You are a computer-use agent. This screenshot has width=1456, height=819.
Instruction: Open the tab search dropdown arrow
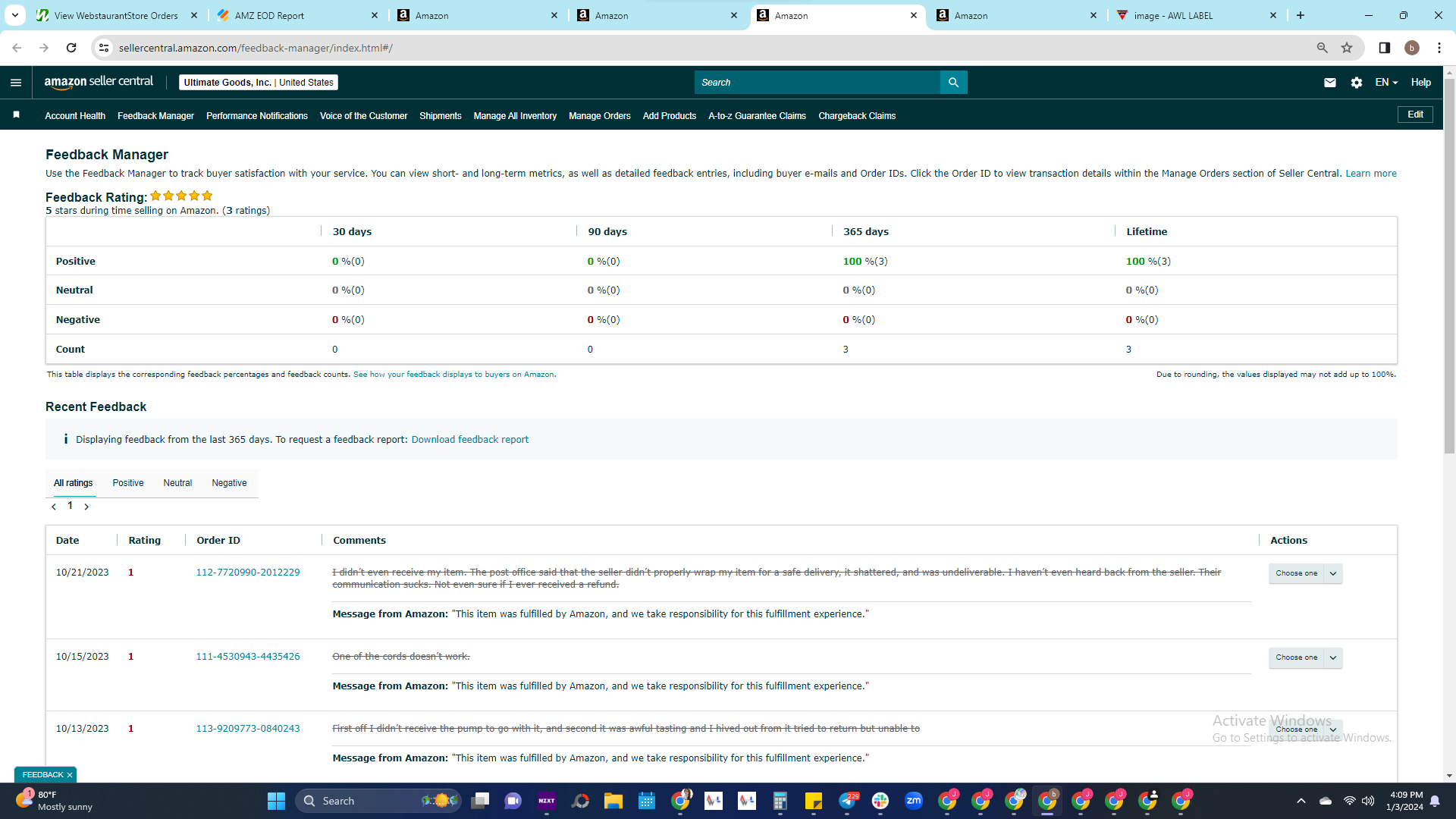(15, 15)
